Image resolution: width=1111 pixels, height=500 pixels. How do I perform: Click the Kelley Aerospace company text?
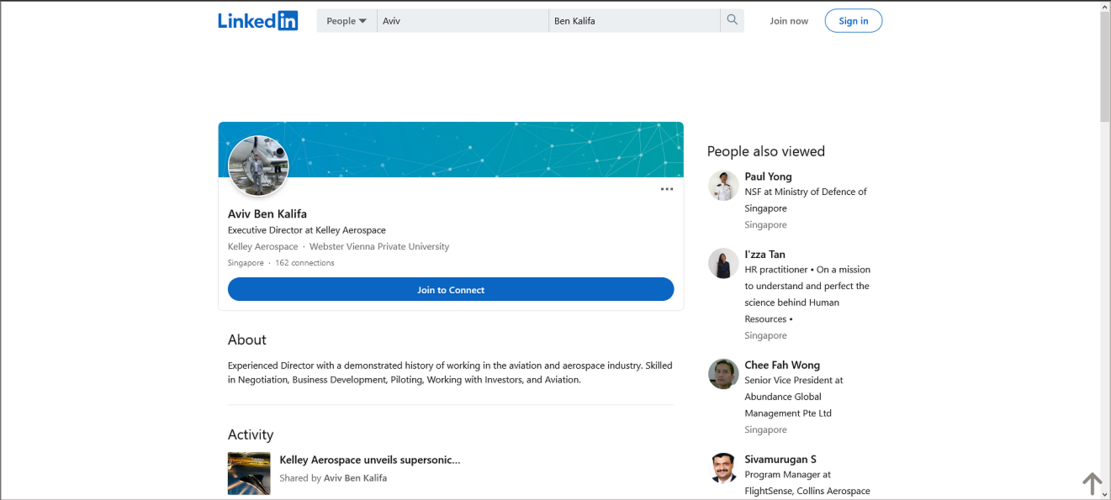(x=263, y=246)
